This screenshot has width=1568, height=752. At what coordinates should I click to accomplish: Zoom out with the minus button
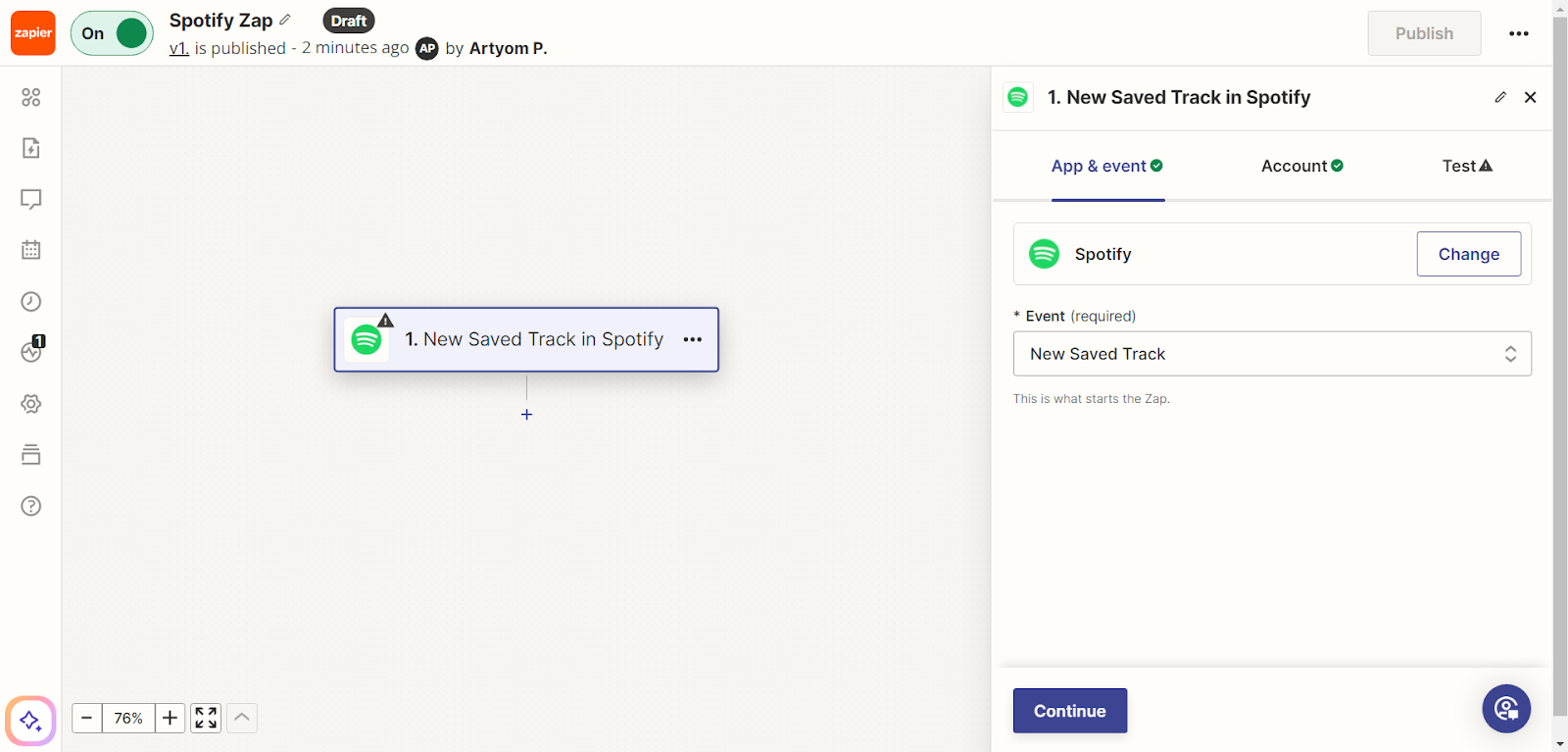coord(86,718)
